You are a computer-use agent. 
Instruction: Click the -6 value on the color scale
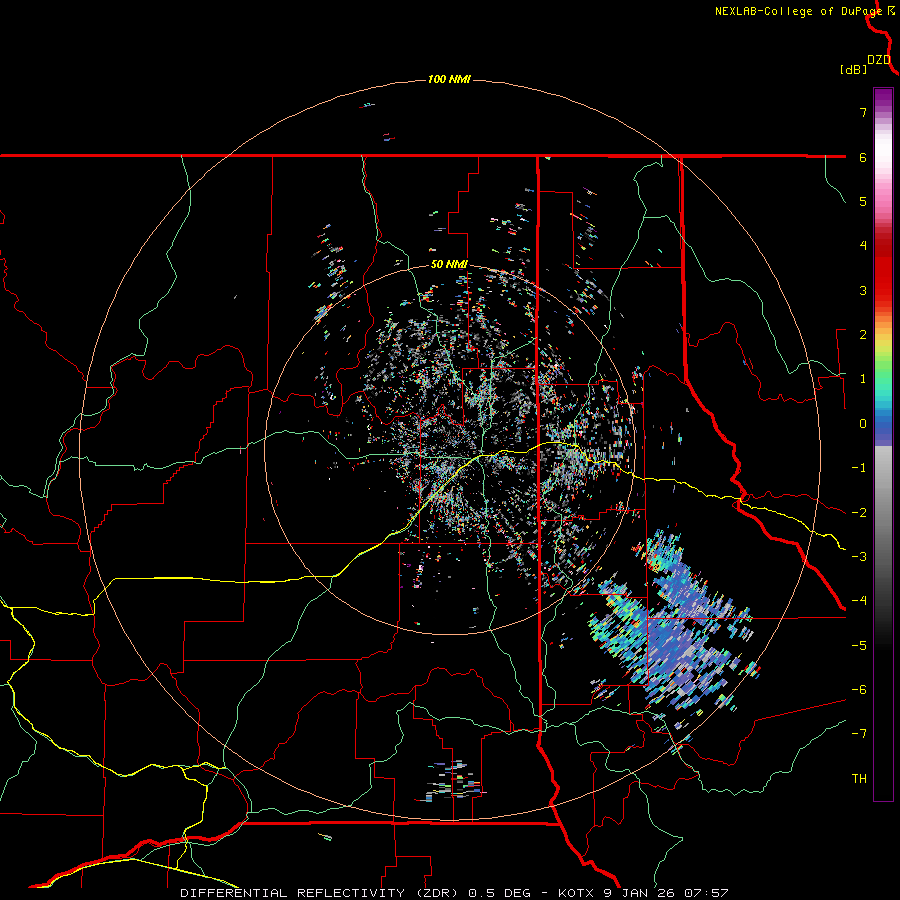coord(859,690)
